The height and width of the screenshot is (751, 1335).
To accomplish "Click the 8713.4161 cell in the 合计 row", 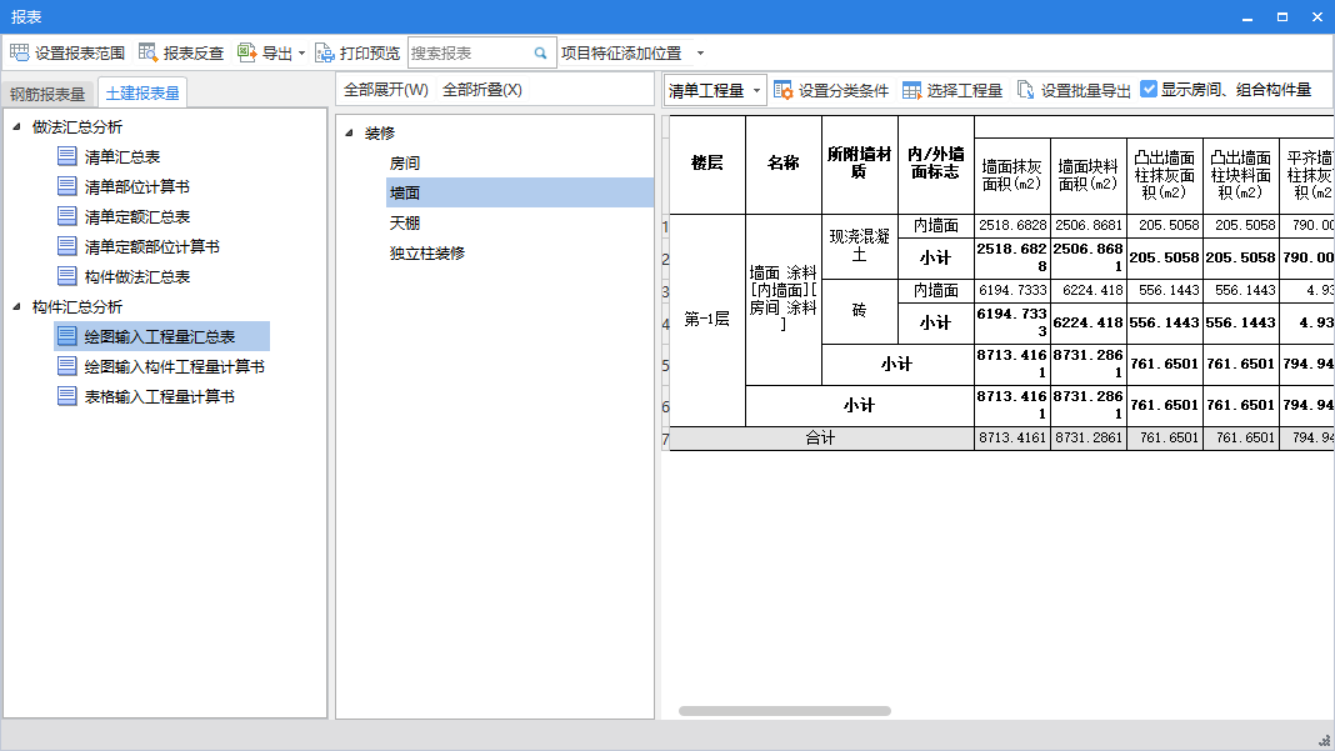I will (1012, 438).
